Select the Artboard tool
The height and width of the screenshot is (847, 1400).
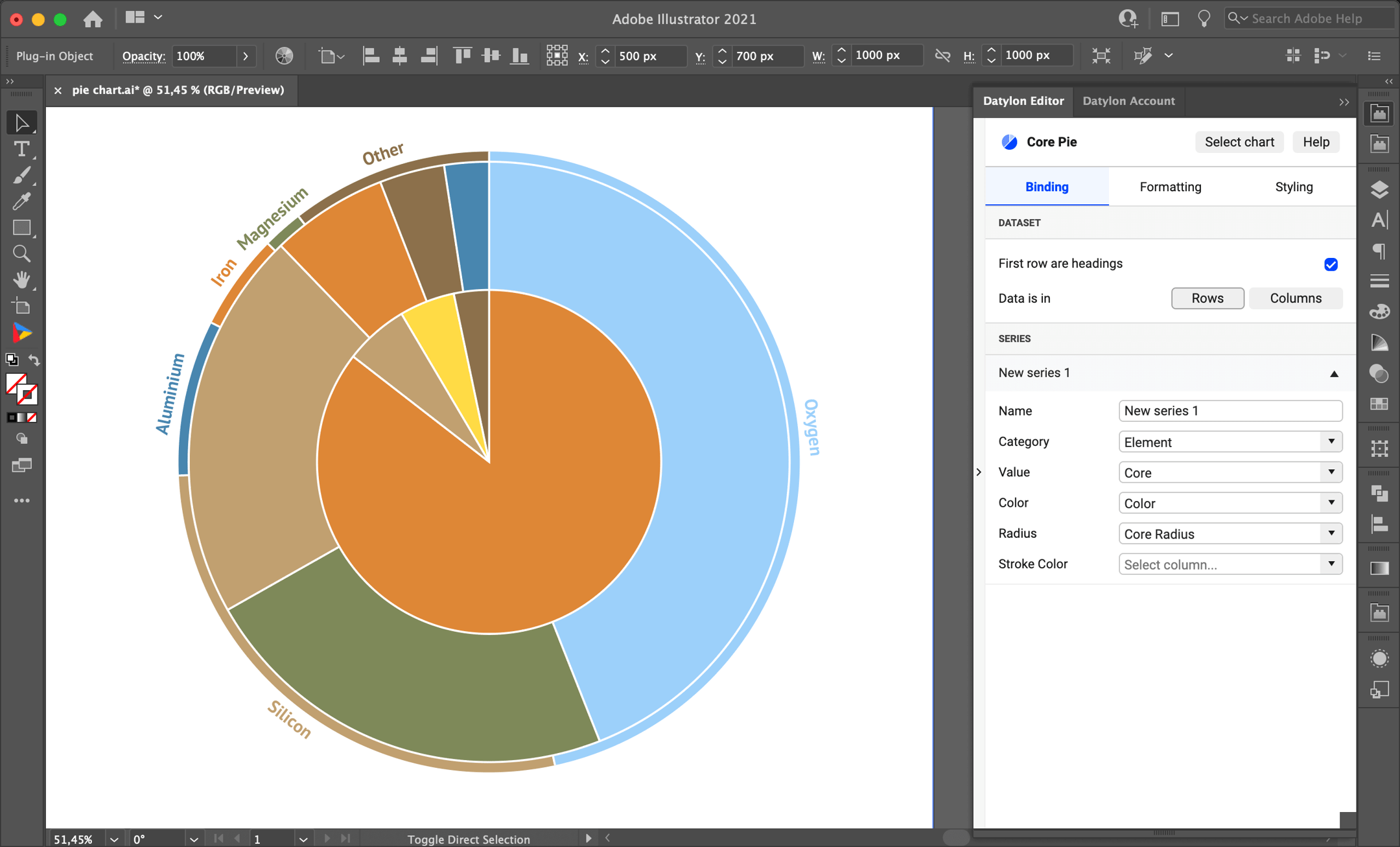(21, 305)
